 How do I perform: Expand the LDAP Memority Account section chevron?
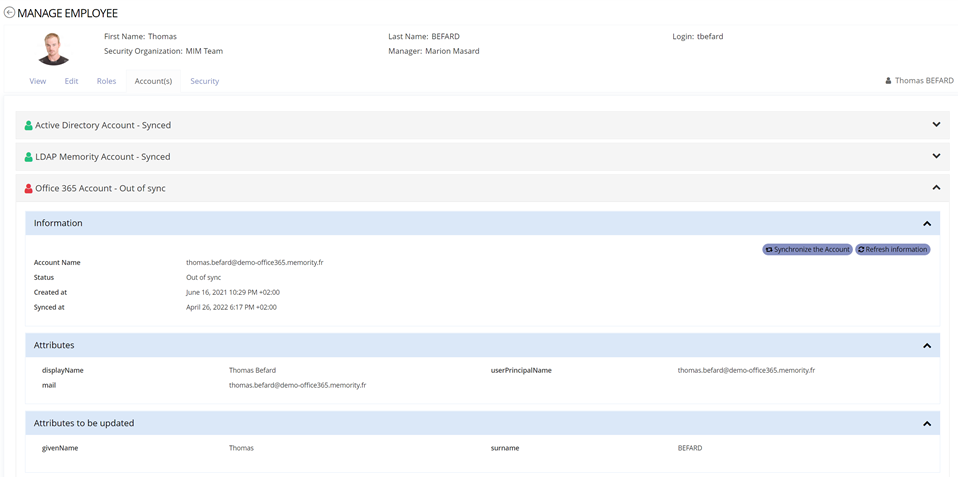coord(936,156)
